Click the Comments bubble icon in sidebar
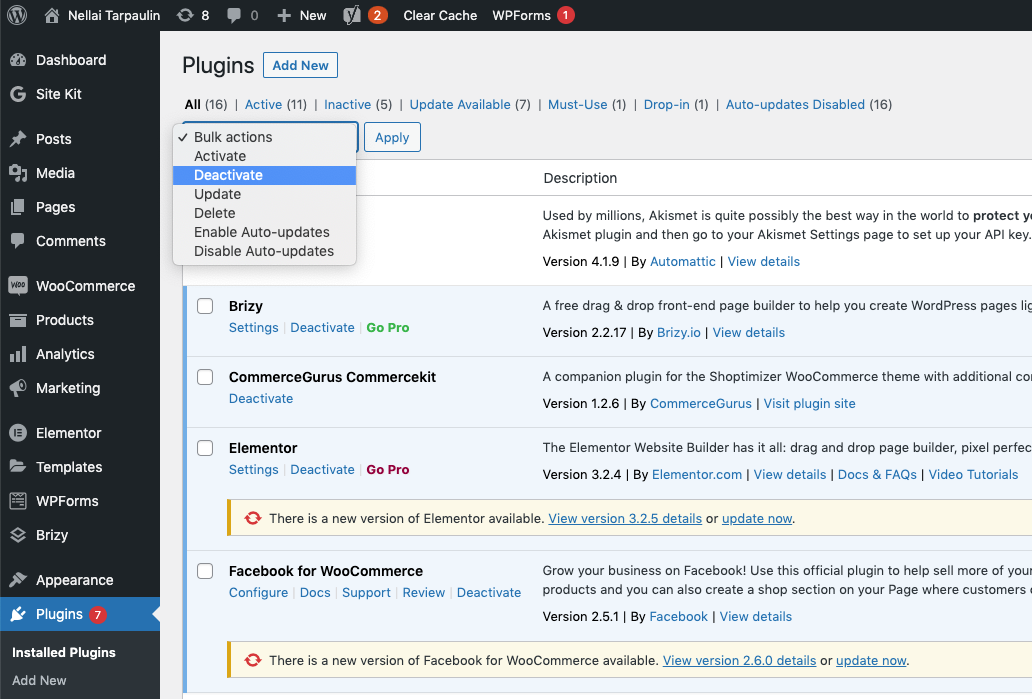The width and height of the screenshot is (1032, 699). [x=18, y=241]
